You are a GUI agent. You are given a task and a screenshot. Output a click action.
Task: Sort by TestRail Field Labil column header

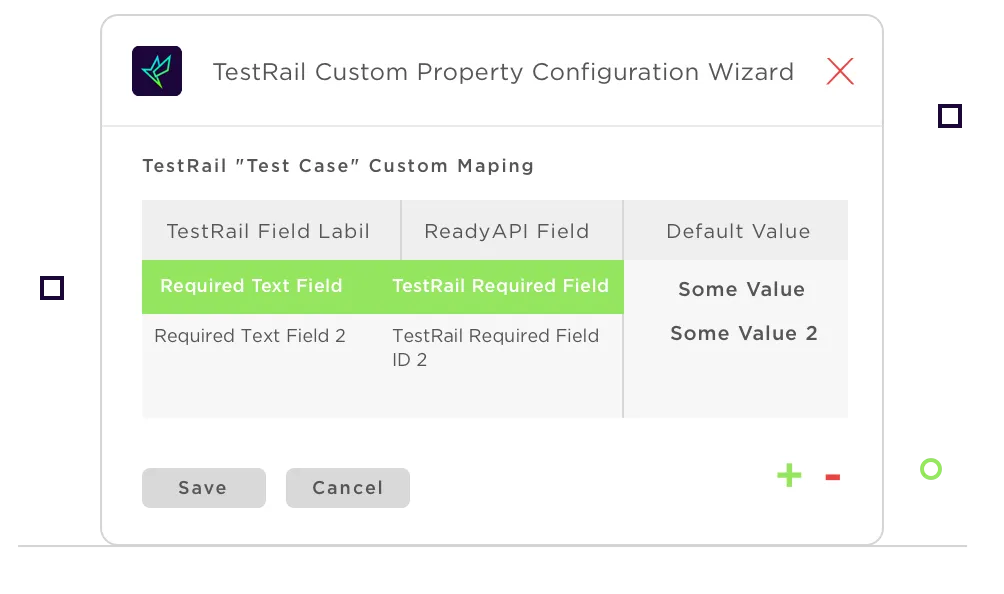268,231
